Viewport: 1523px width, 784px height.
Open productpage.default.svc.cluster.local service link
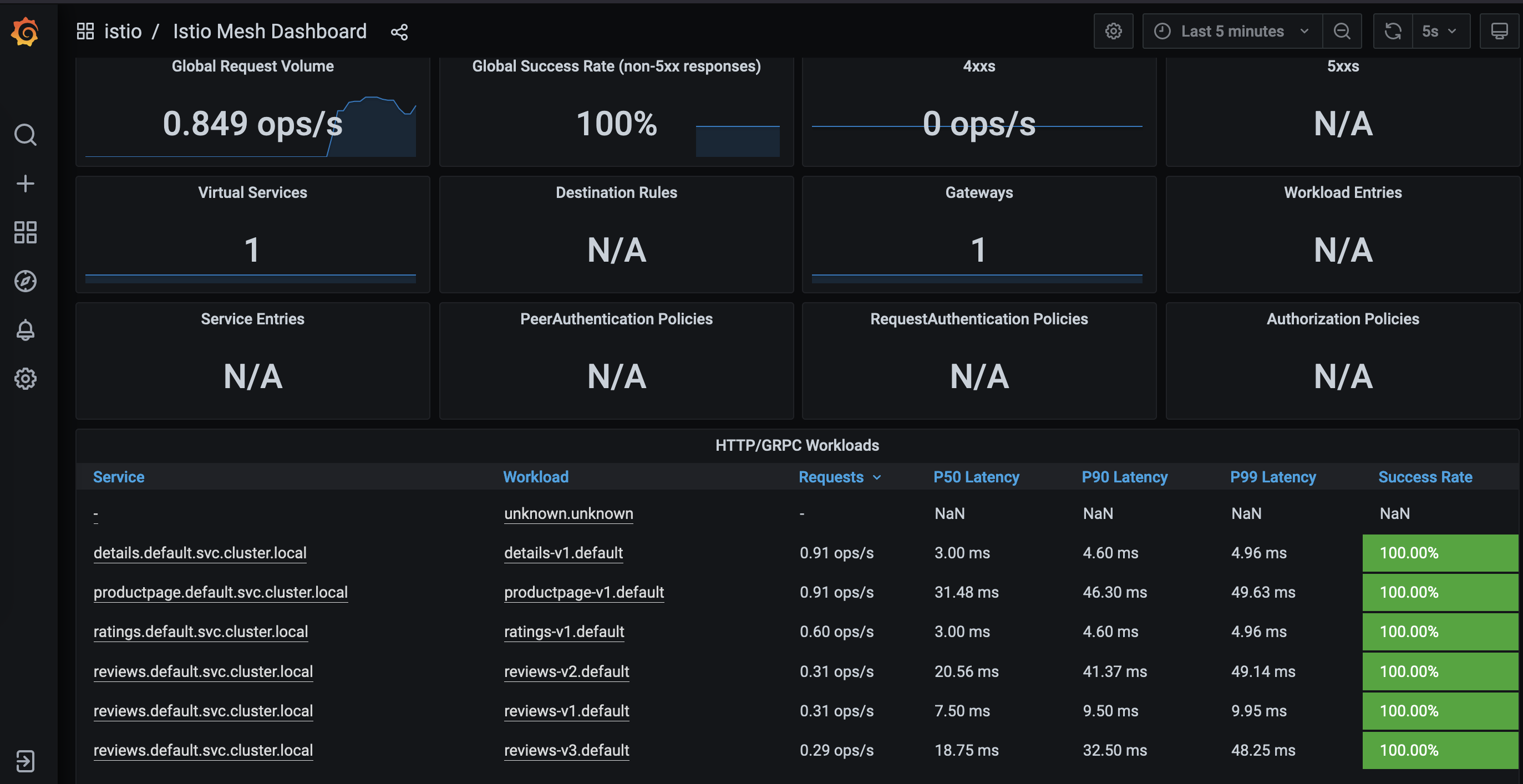220,592
